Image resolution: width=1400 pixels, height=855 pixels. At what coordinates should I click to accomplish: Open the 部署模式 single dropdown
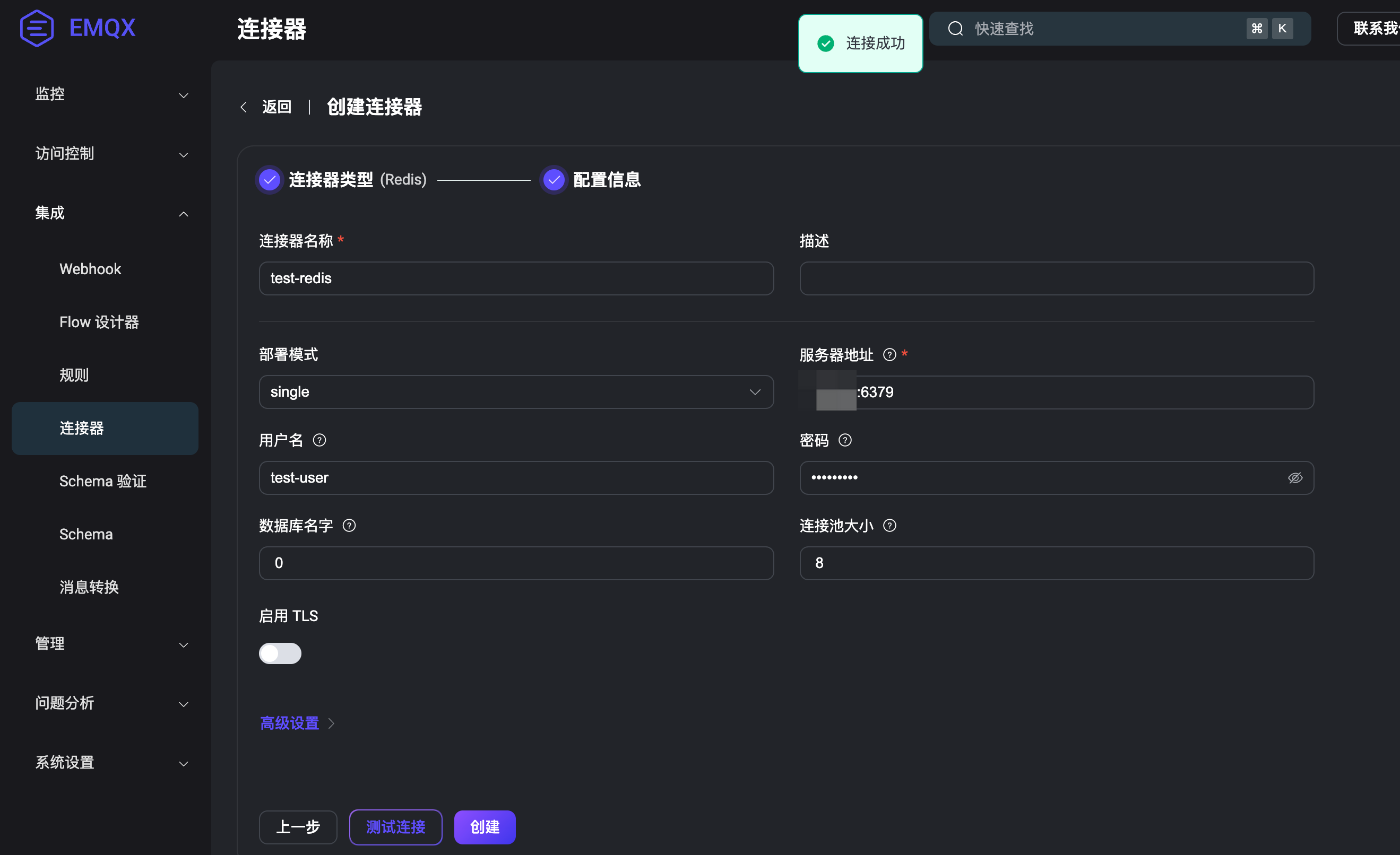tap(516, 392)
